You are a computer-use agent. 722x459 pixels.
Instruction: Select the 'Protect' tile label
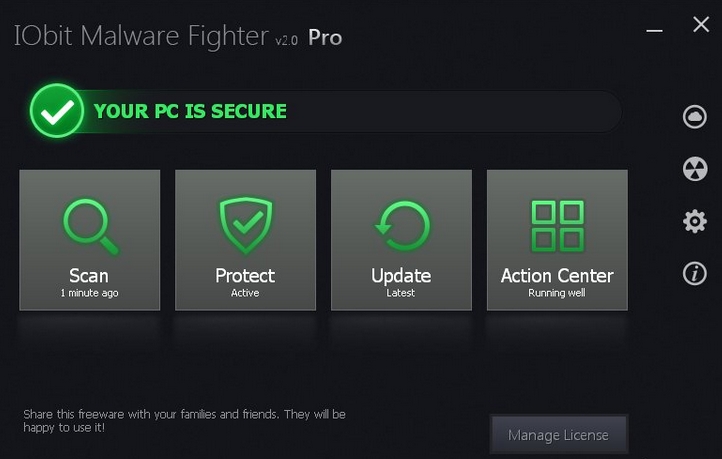click(x=245, y=276)
